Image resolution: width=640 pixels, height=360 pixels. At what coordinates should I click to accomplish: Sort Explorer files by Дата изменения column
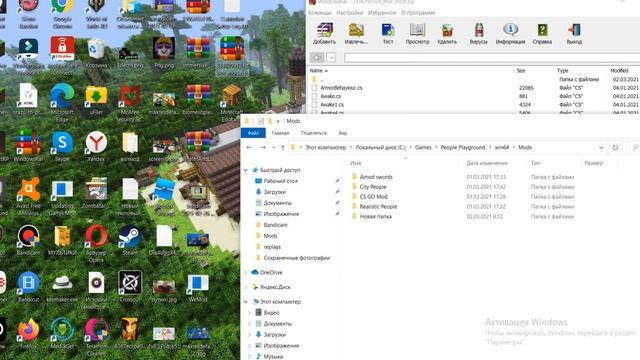487,163
